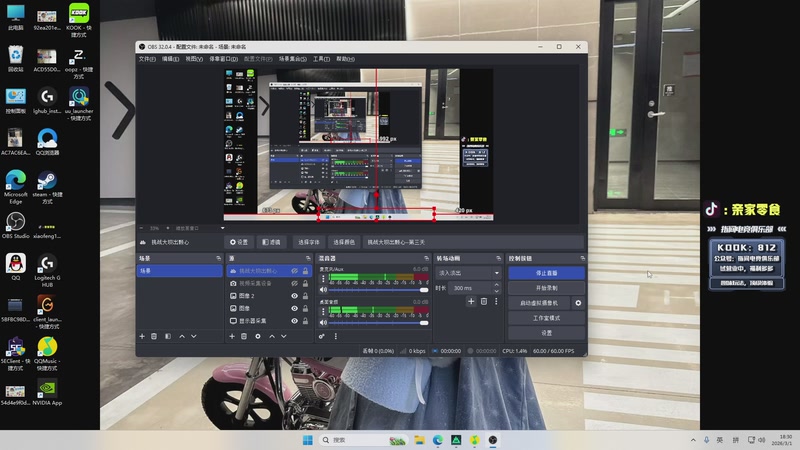Open source properties gear in the 源 panel toolbar
Viewport: 800px width, 450px height.
[x=258, y=336]
